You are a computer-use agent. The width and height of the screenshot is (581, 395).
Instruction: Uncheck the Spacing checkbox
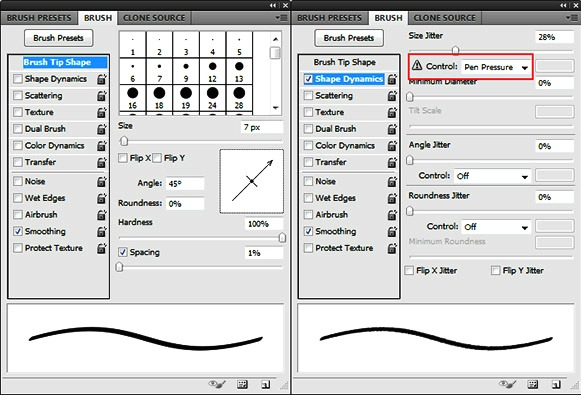coord(123,252)
